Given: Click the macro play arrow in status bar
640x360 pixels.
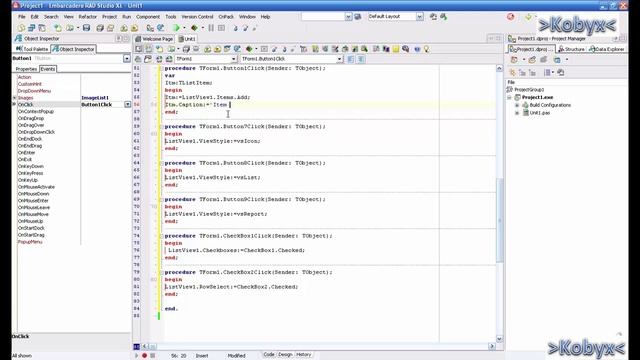Looking at the screenshot, I should click(136, 356).
